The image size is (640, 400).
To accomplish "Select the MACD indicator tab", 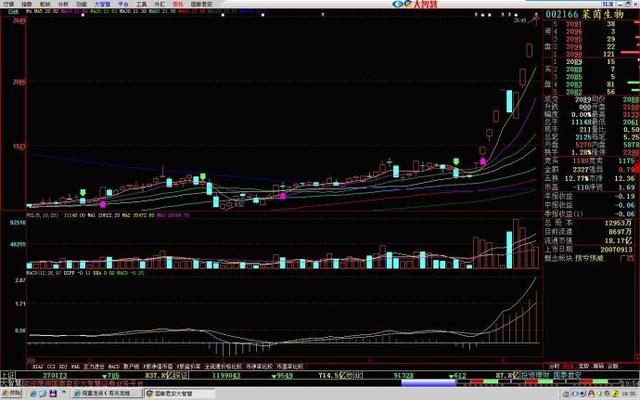I will point(114,367).
